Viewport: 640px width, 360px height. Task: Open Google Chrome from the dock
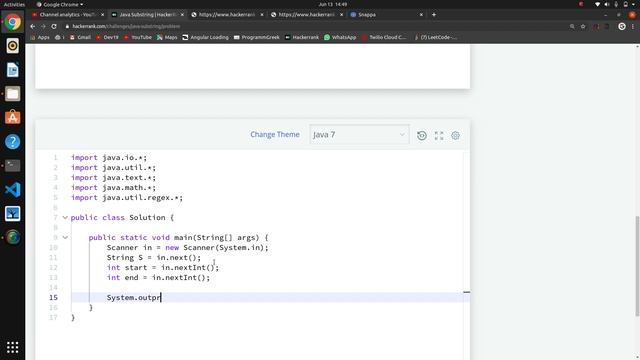[x=13, y=22]
